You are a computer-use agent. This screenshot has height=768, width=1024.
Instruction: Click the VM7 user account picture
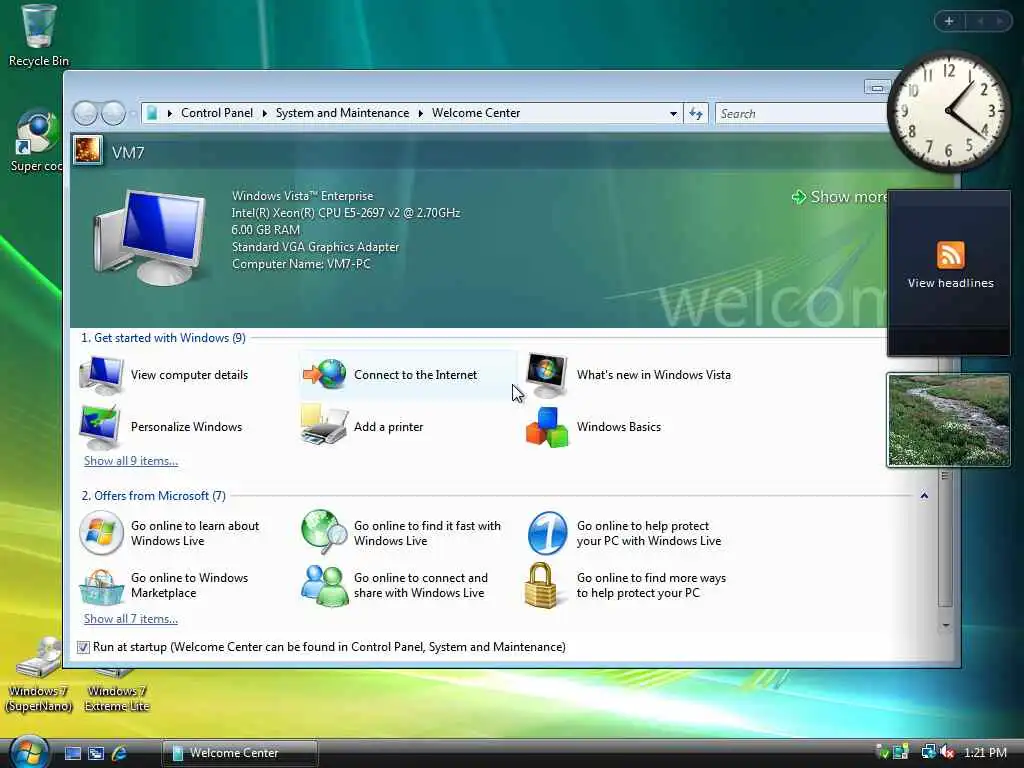88,150
